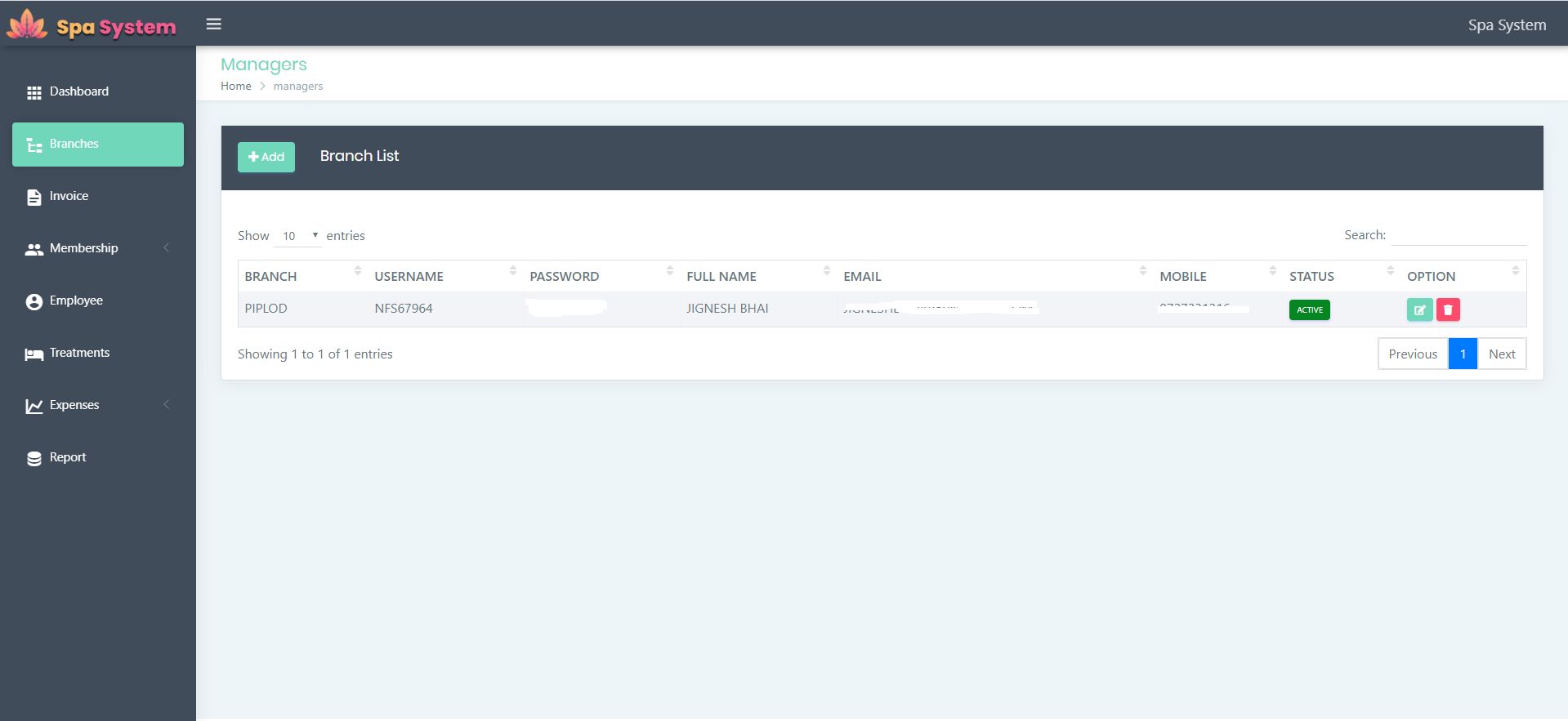Click the Previous pagination button
The height and width of the screenshot is (721, 1568).
tap(1413, 354)
